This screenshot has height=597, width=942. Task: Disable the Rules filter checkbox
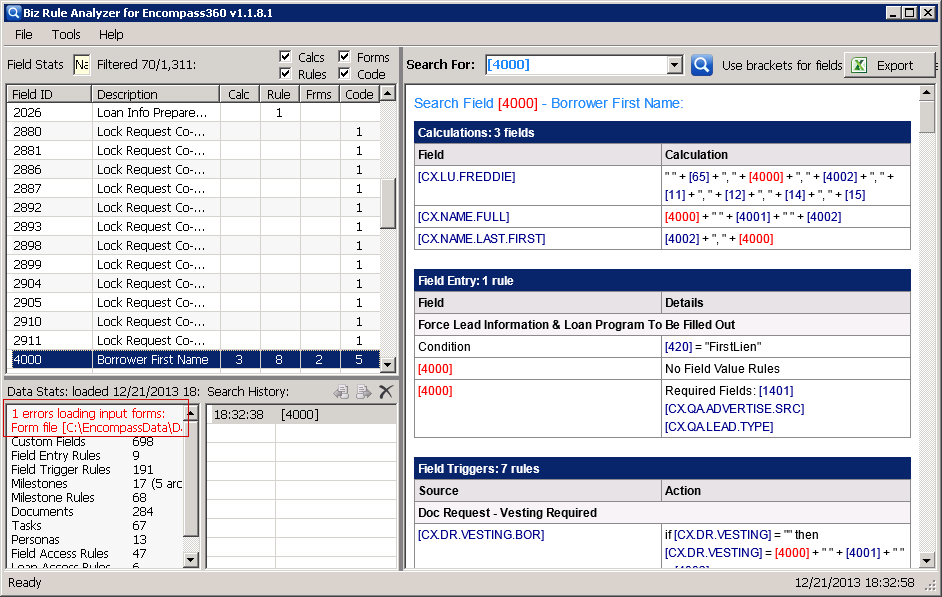tap(285, 73)
